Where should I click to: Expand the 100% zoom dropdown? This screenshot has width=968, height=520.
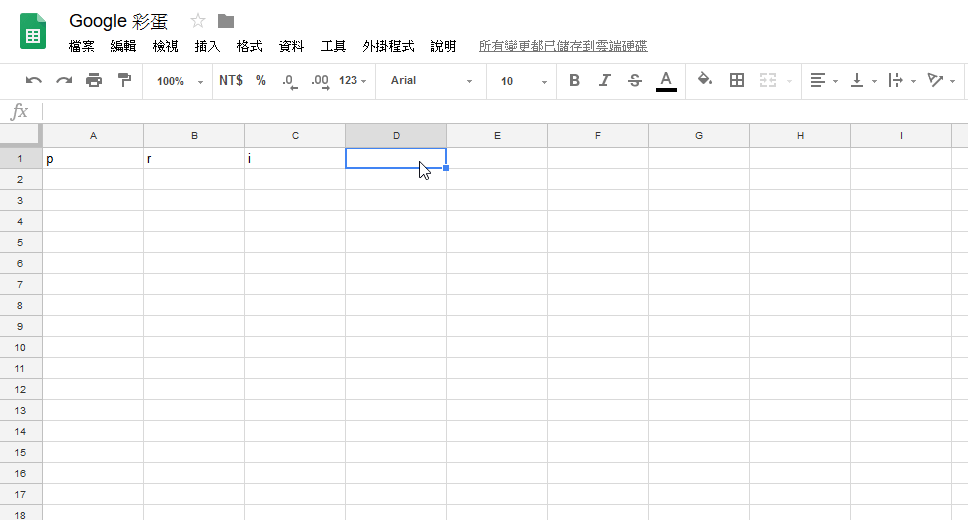[x=180, y=81]
